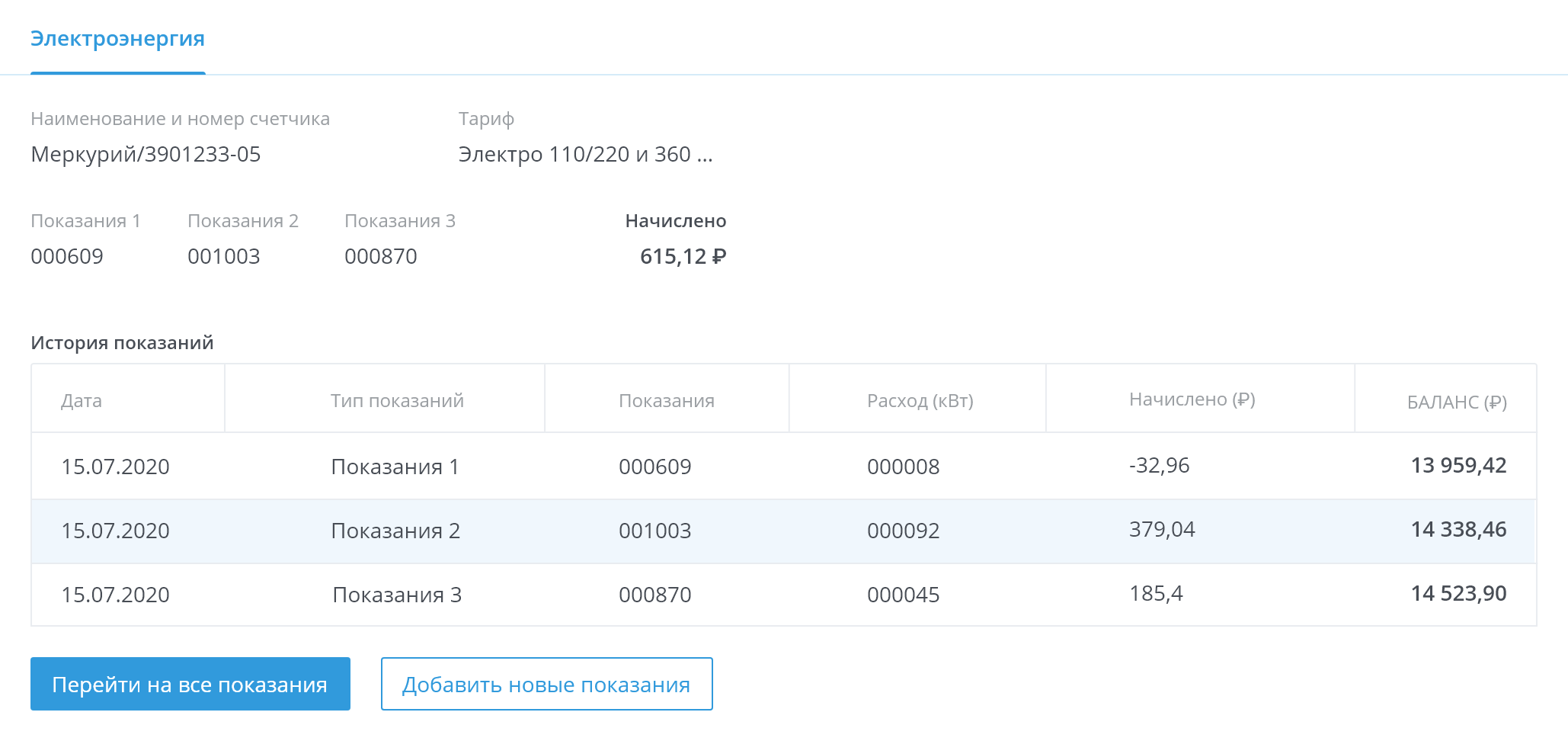
Task: Switch to the Электроэнергия tab
Action: point(117,39)
